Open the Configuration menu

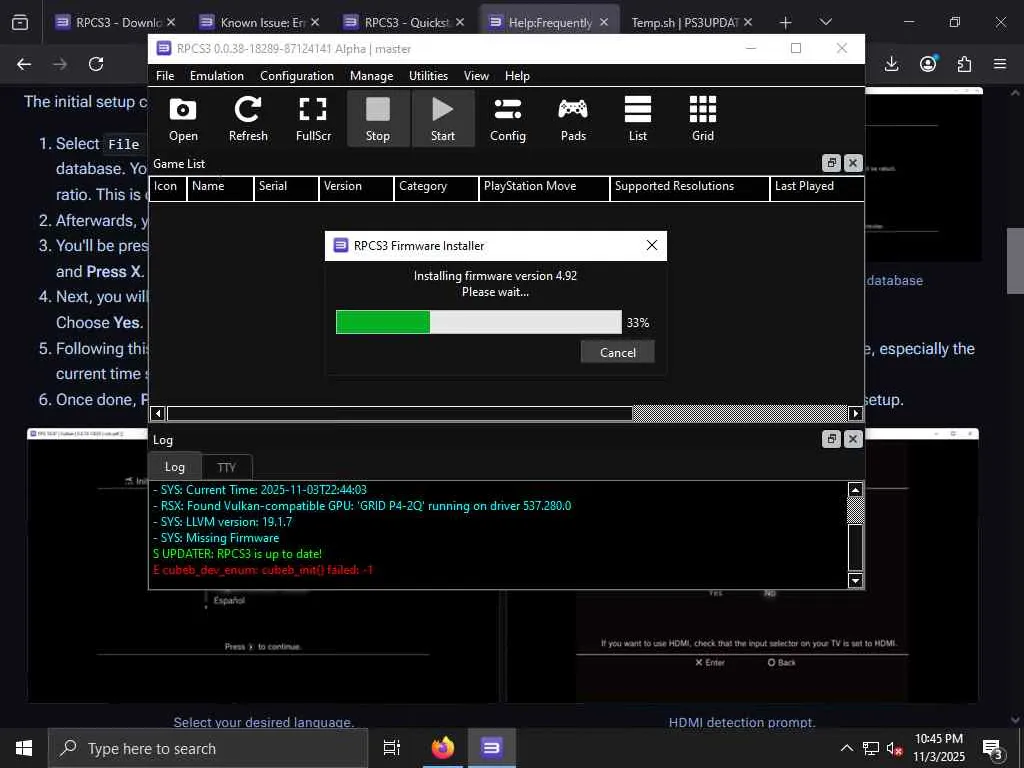pyautogui.click(x=296, y=76)
